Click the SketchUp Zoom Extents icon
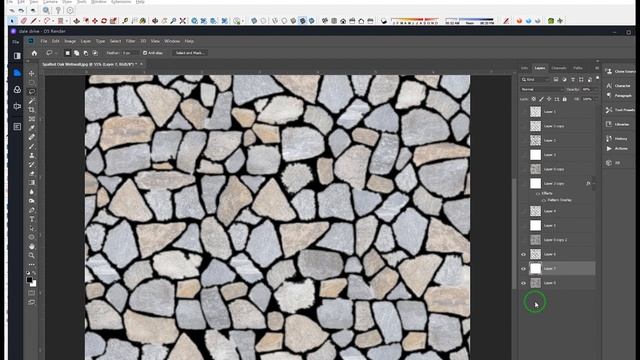This screenshot has height=360, width=640. point(182,21)
